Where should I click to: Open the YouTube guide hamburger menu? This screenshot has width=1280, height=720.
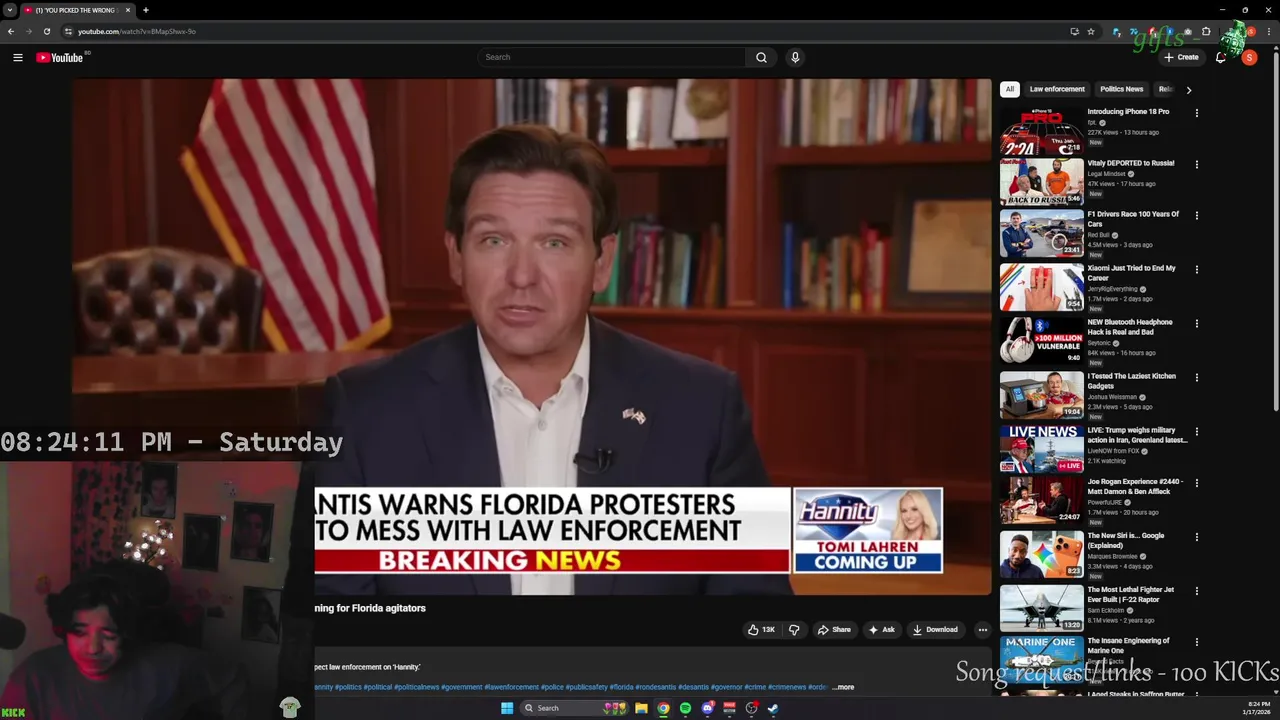[x=17, y=57]
